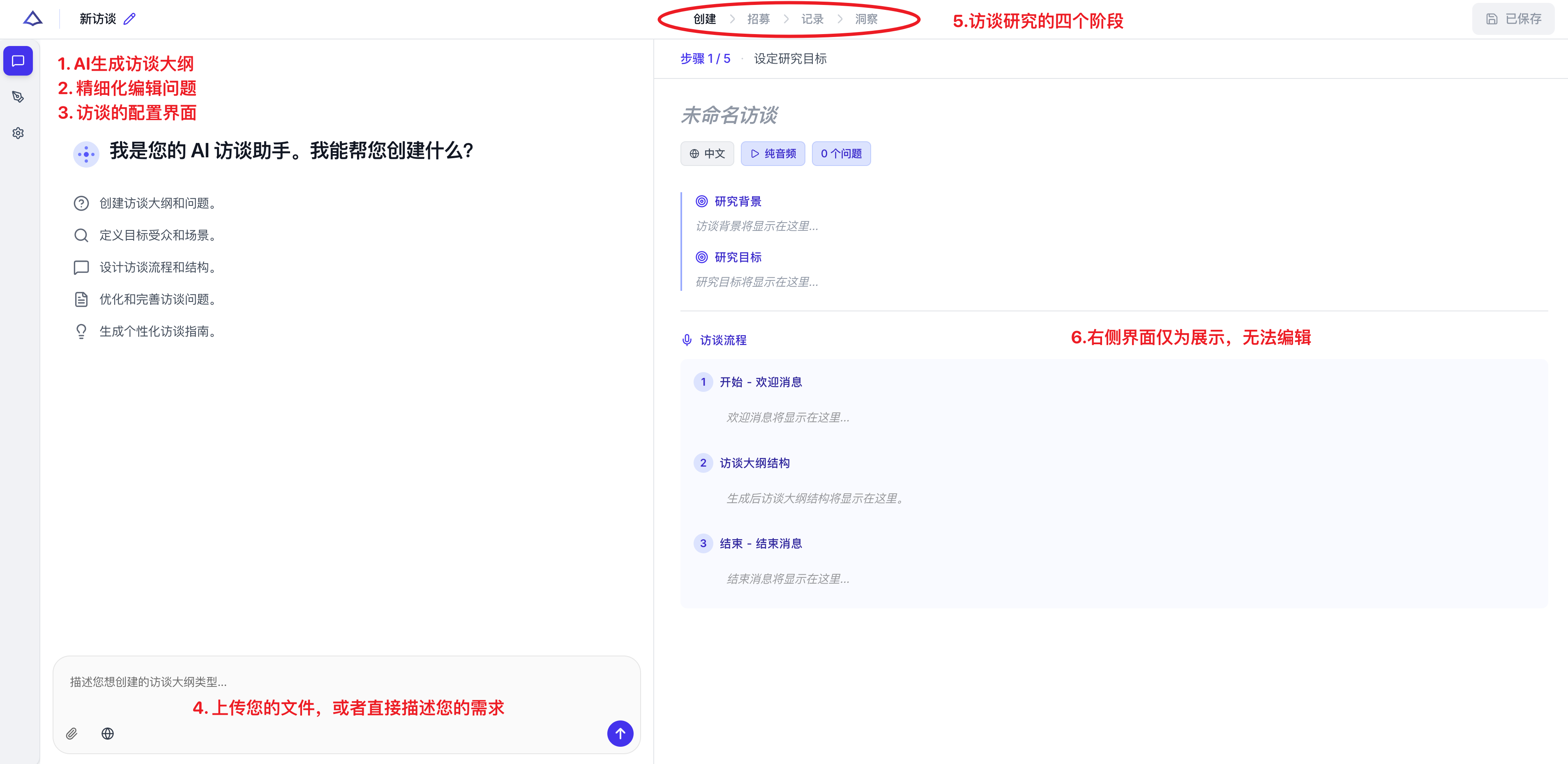This screenshot has height=764, width=1568.
Task: Click the lightbulb icon beside 生成个性化访谈指南
Action: coord(82,331)
